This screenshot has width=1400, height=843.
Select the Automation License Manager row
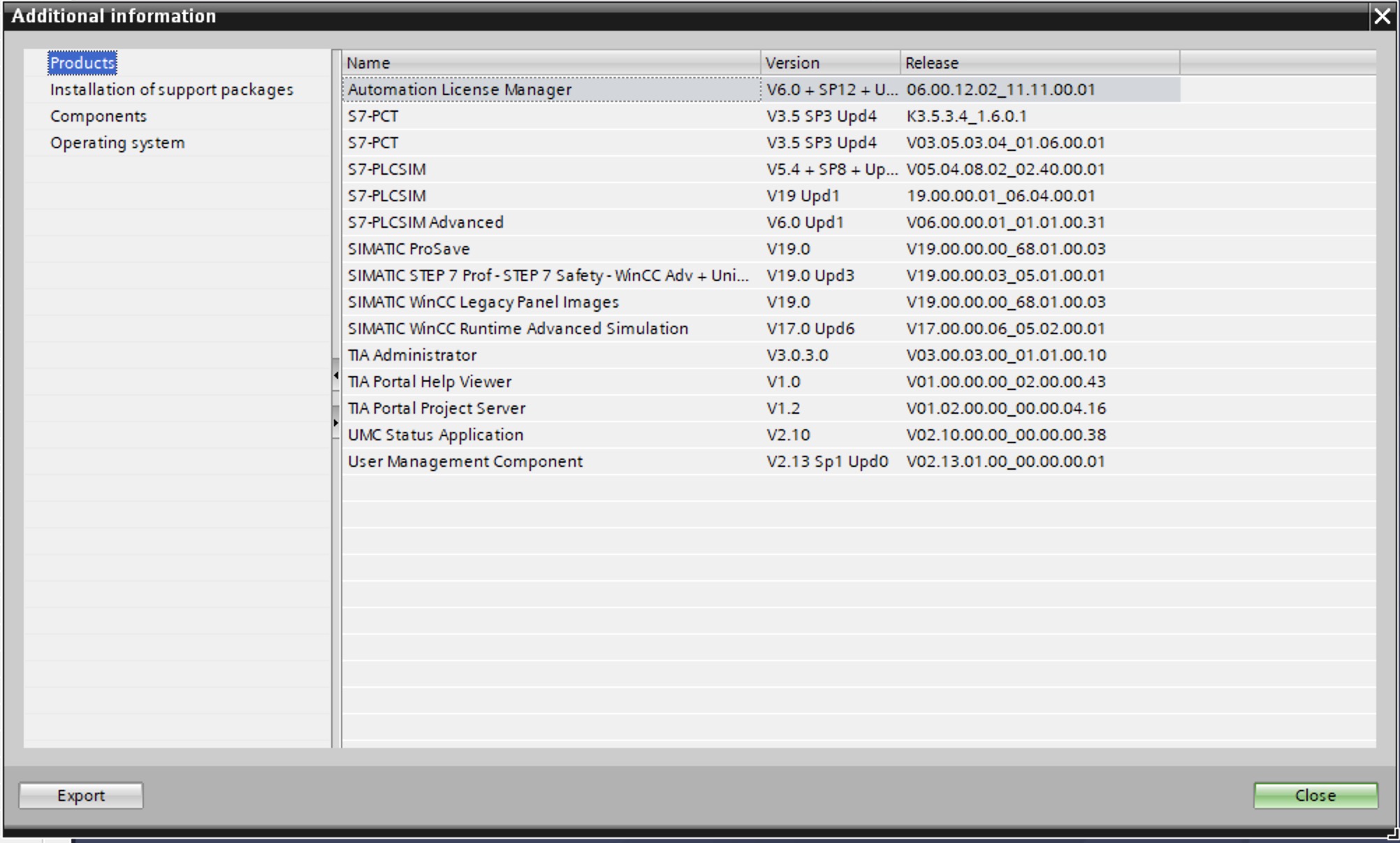tap(460, 89)
